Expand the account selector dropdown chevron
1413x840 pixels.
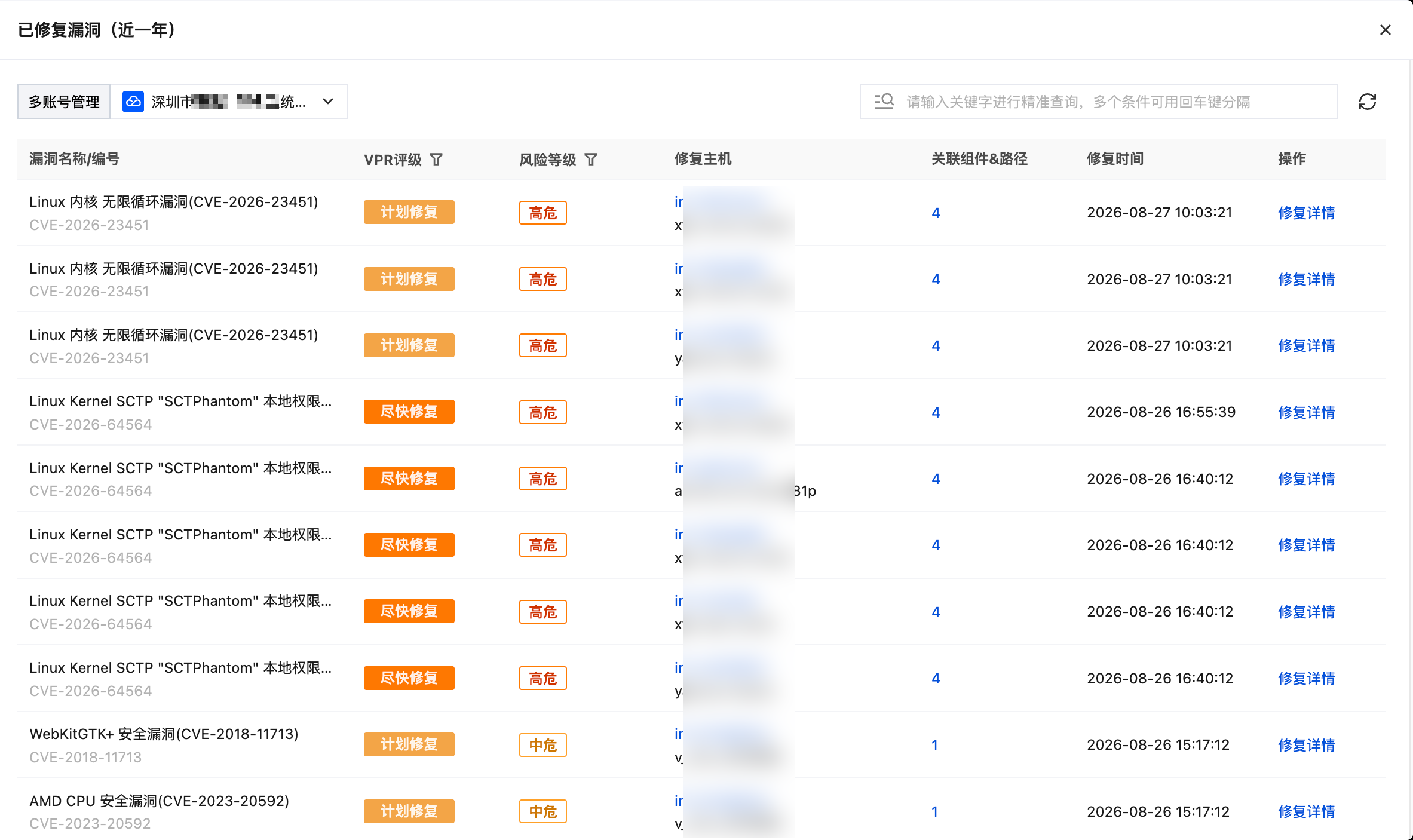point(328,102)
